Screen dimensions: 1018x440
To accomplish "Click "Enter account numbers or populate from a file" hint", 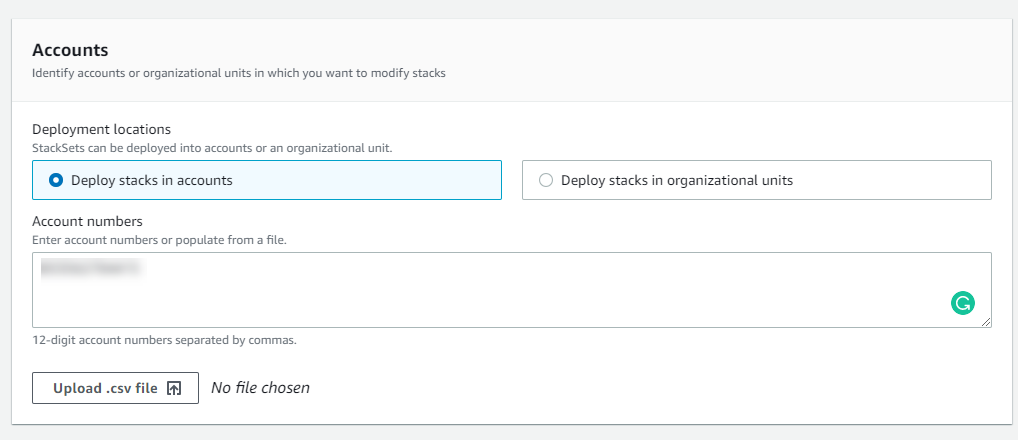I will click(159, 240).
